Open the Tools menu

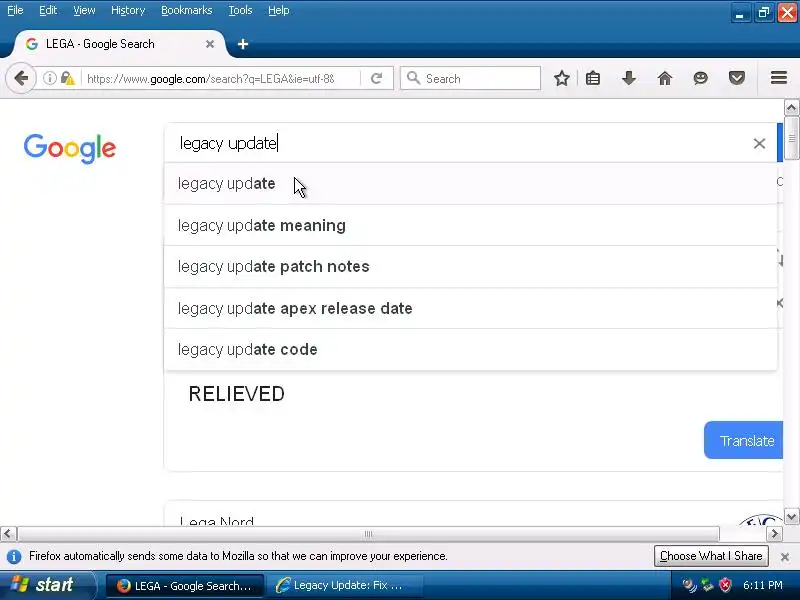pyautogui.click(x=240, y=10)
